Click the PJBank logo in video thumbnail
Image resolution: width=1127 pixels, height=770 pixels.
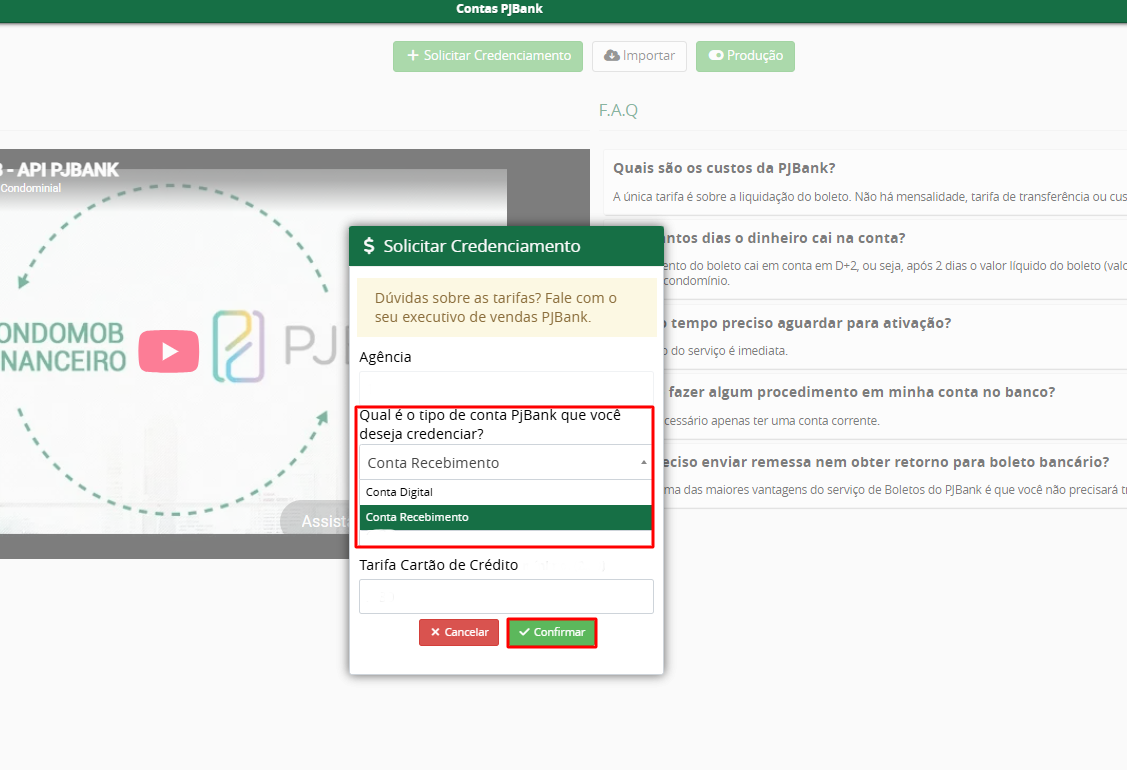click(239, 346)
